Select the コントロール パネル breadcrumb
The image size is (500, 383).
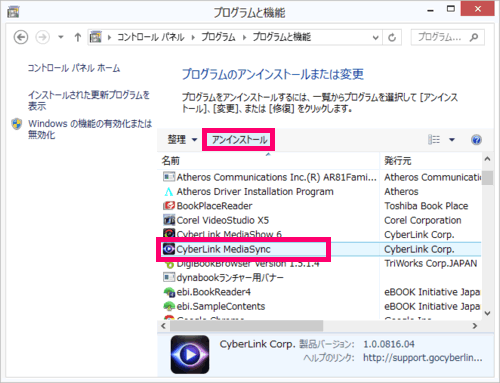[x=151, y=37]
